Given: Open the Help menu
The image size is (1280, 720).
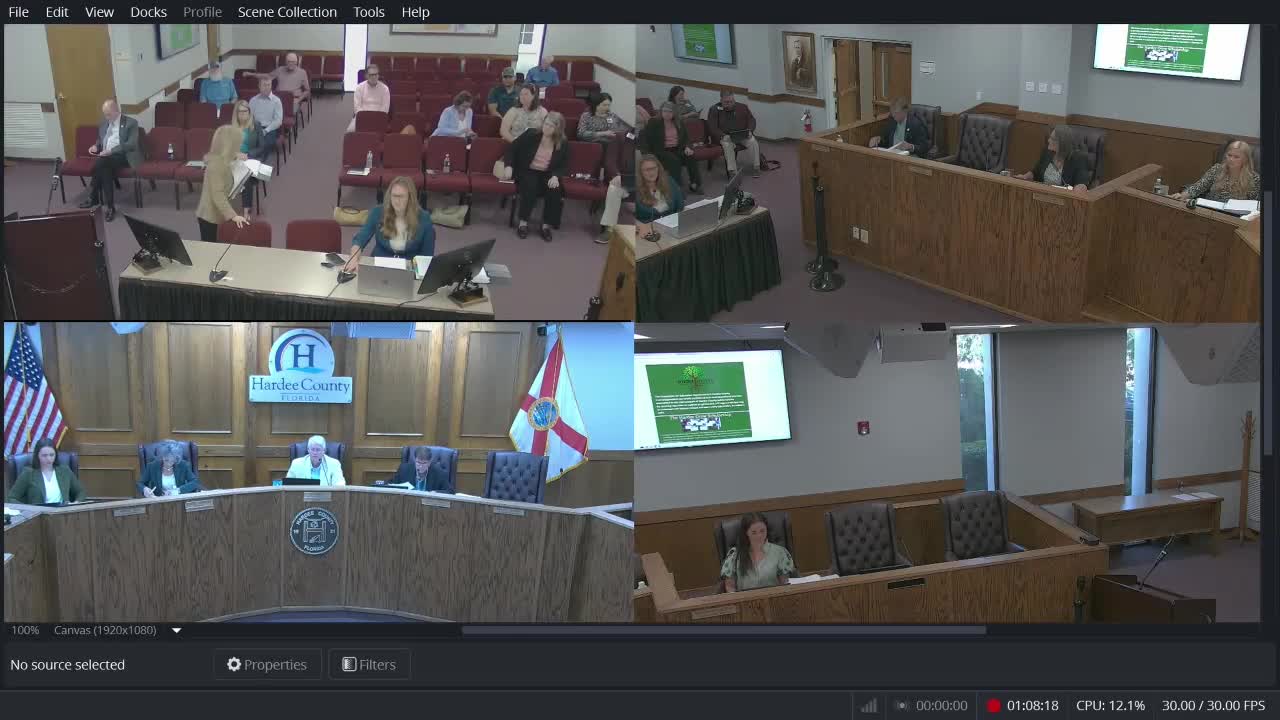Looking at the screenshot, I should (415, 12).
